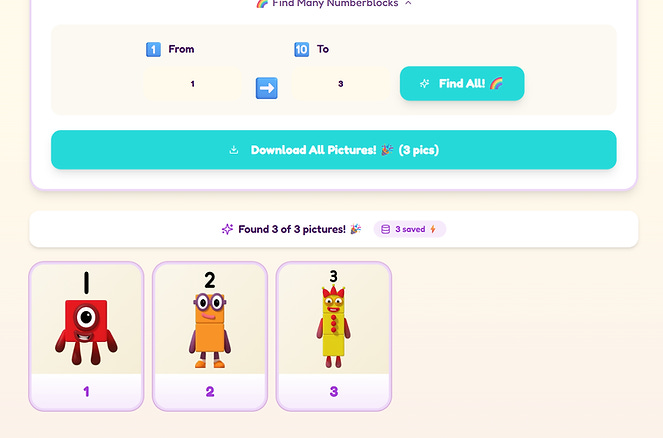This screenshot has width=663, height=438.
Task: Click the rainbow icon on Find All
Action: tap(496, 83)
